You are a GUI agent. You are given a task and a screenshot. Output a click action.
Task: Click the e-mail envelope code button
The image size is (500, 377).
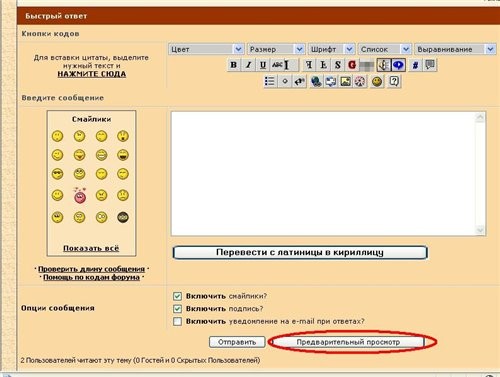(x=331, y=81)
